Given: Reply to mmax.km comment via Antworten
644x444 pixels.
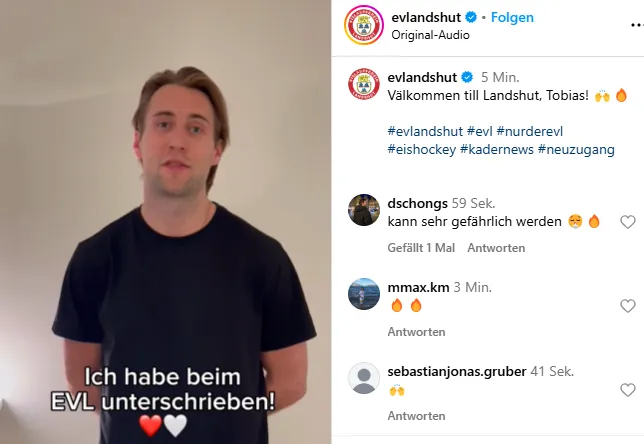Looking at the screenshot, I should coord(416,331).
